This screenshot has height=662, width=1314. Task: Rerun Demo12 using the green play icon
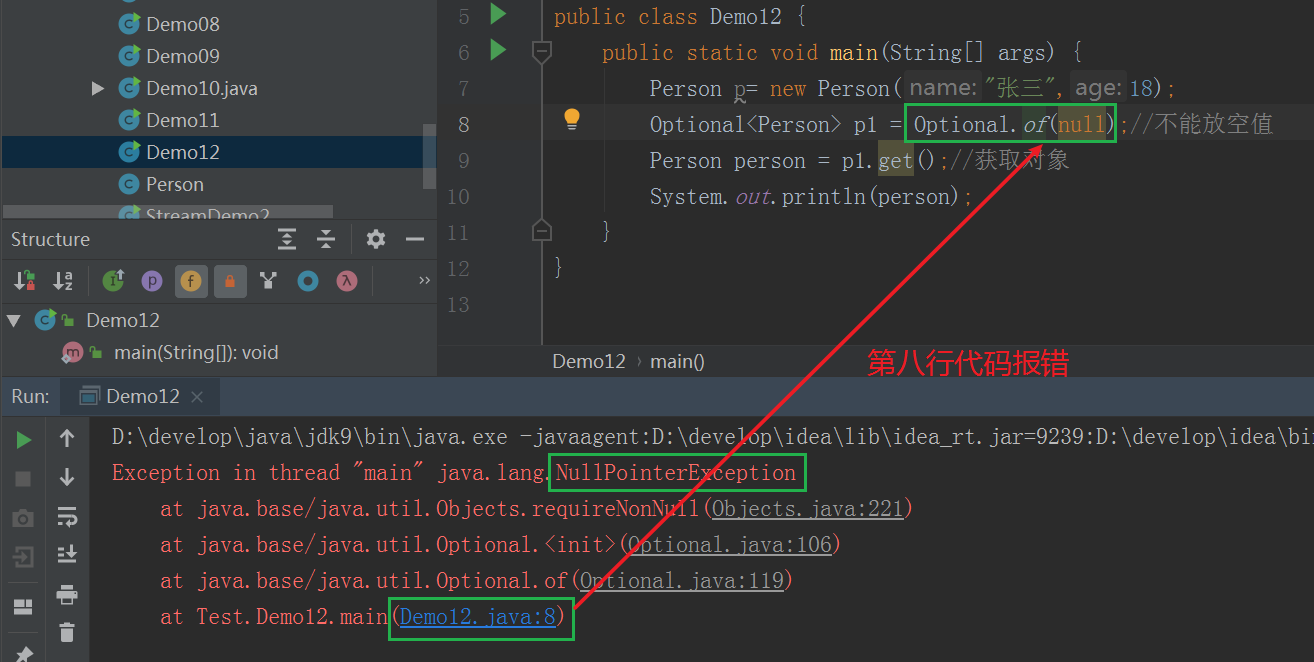(x=22, y=438)
